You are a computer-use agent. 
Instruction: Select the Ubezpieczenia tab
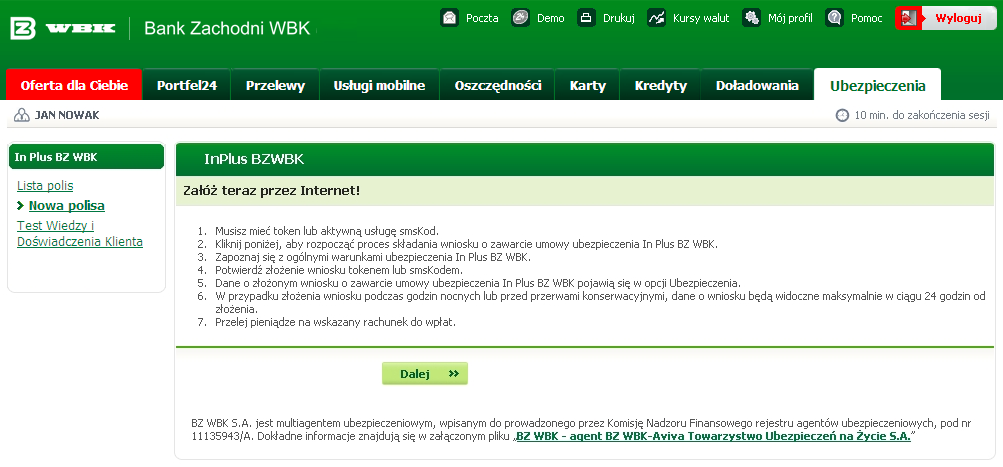click(x=878, y=85)
